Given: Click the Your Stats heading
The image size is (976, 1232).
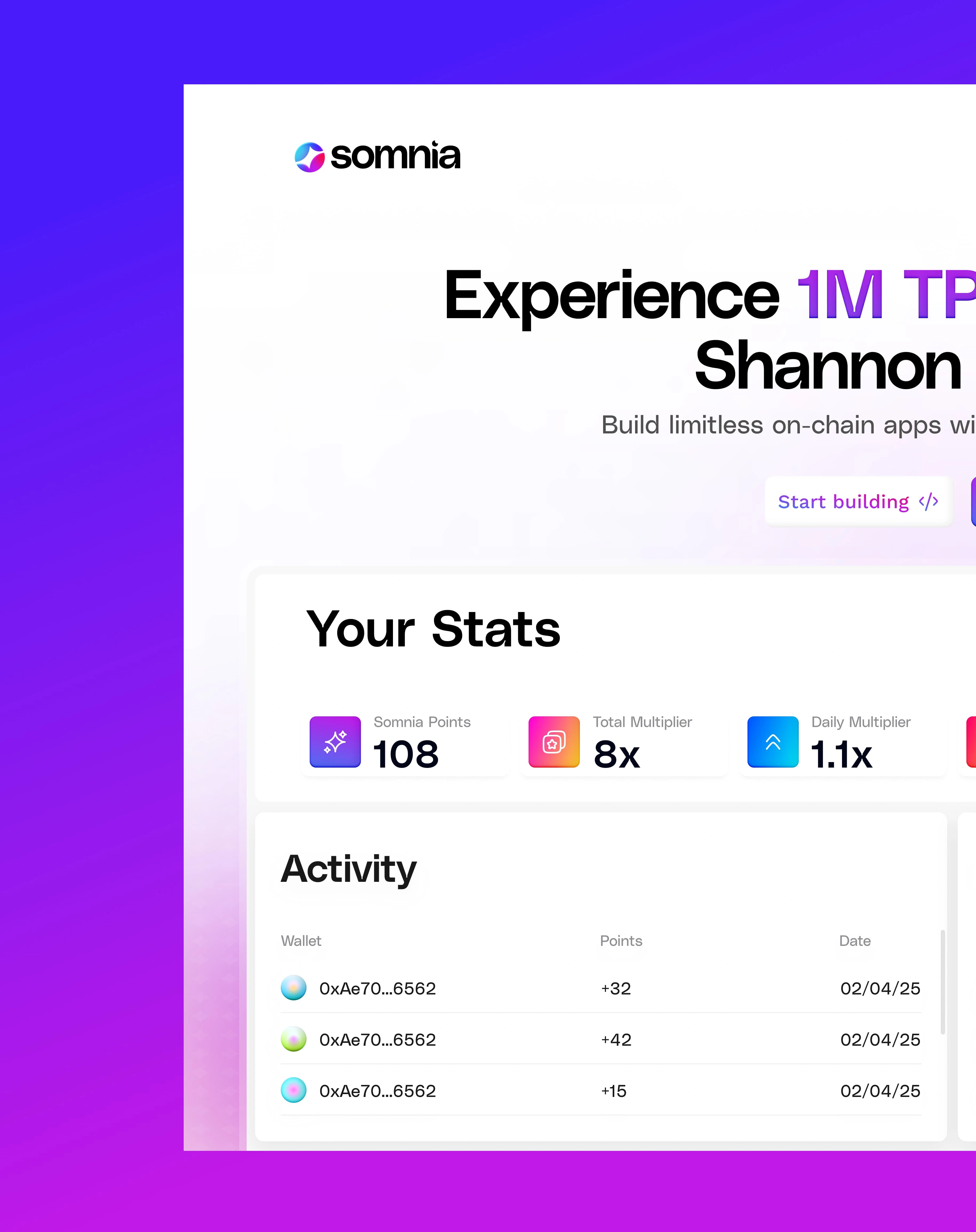Looking at the screenshot, I should [433, 629].
